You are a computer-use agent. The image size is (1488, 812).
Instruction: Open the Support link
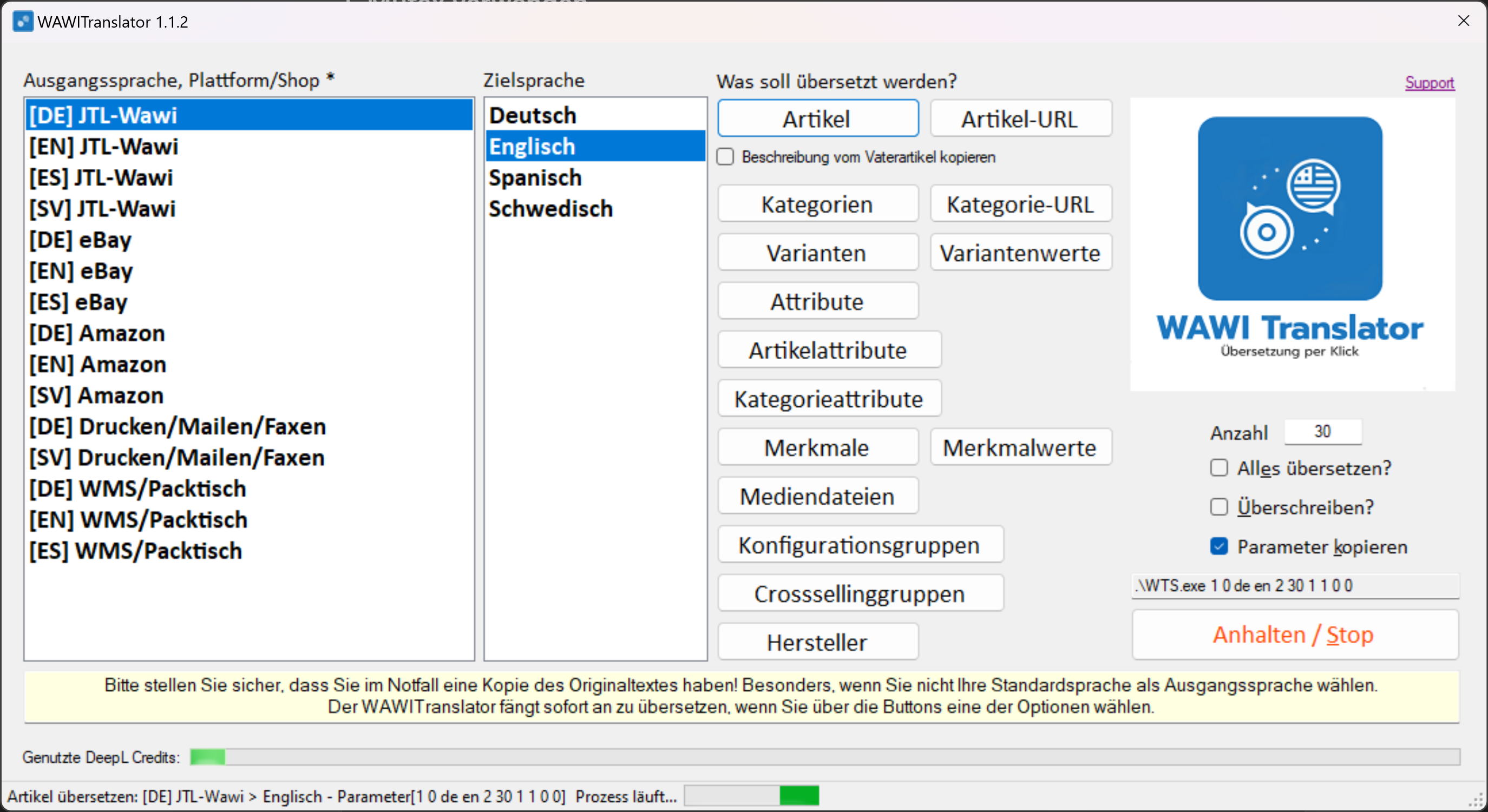coord(1429,83)
